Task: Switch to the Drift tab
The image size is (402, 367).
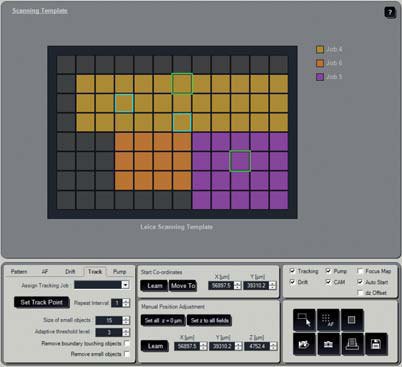Action: point(70,272)
